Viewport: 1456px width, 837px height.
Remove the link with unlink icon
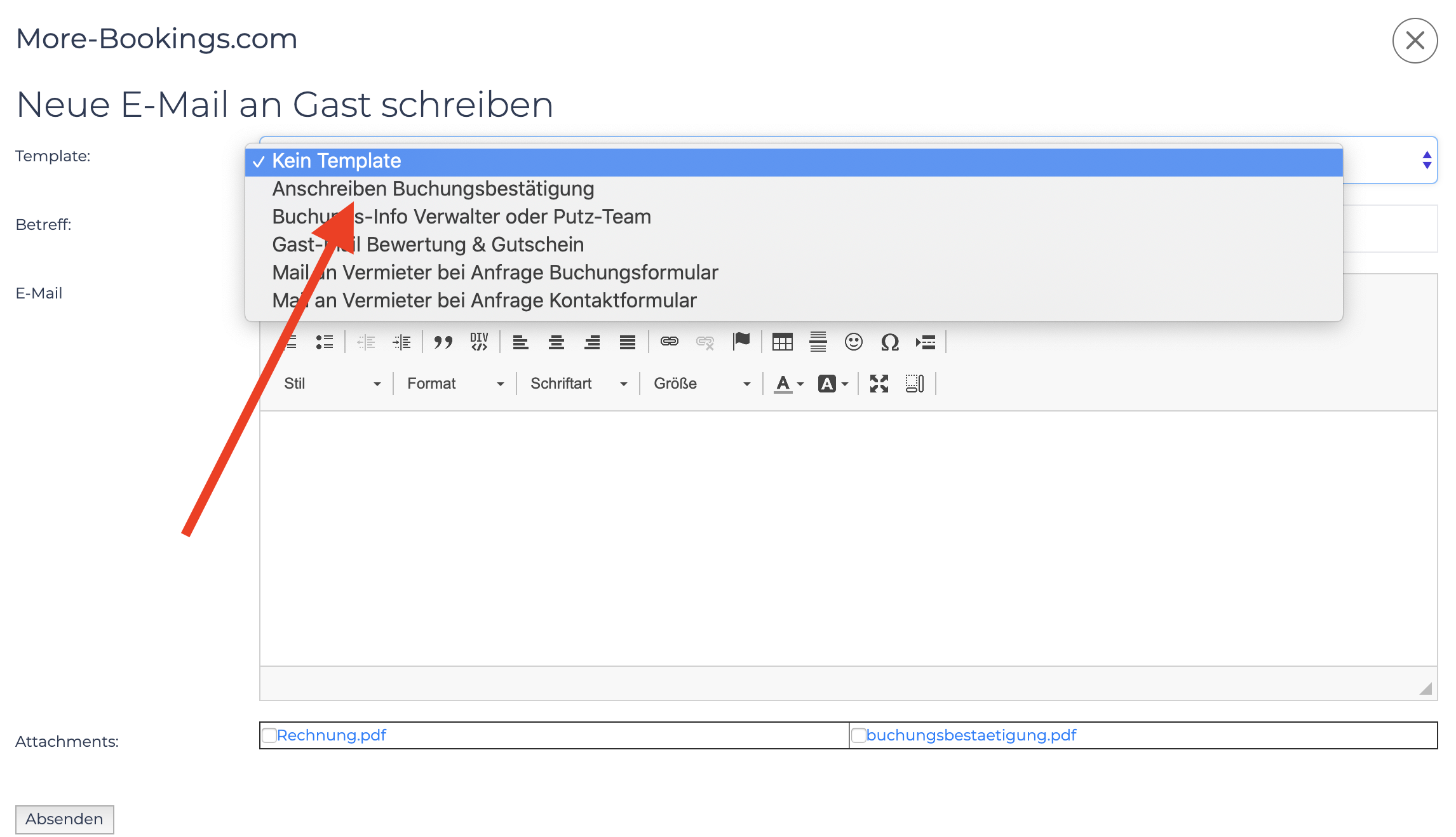point(705,342)
